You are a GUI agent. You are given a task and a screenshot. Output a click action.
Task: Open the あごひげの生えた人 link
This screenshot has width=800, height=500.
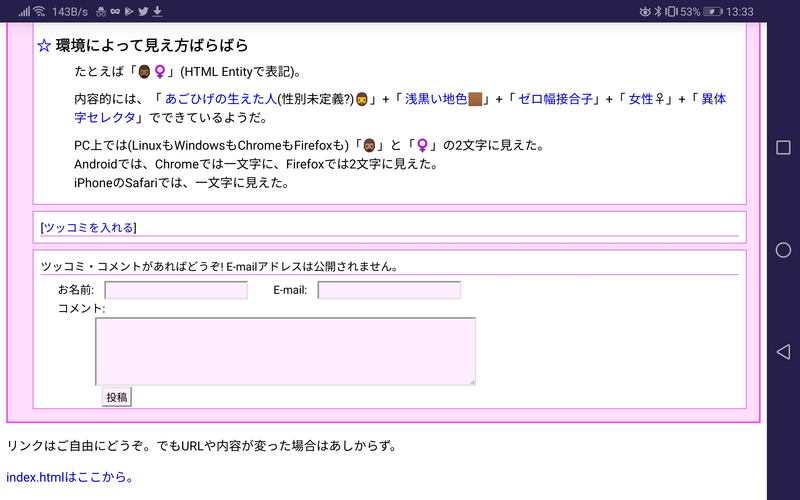pyautogui.click(x=221, y=99)
